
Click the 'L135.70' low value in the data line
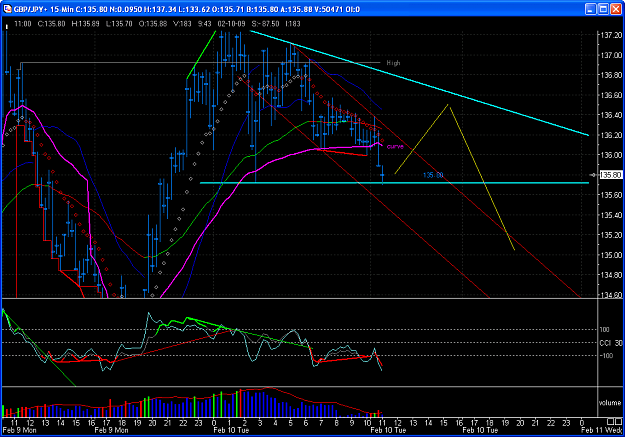(x=119, y=24)
